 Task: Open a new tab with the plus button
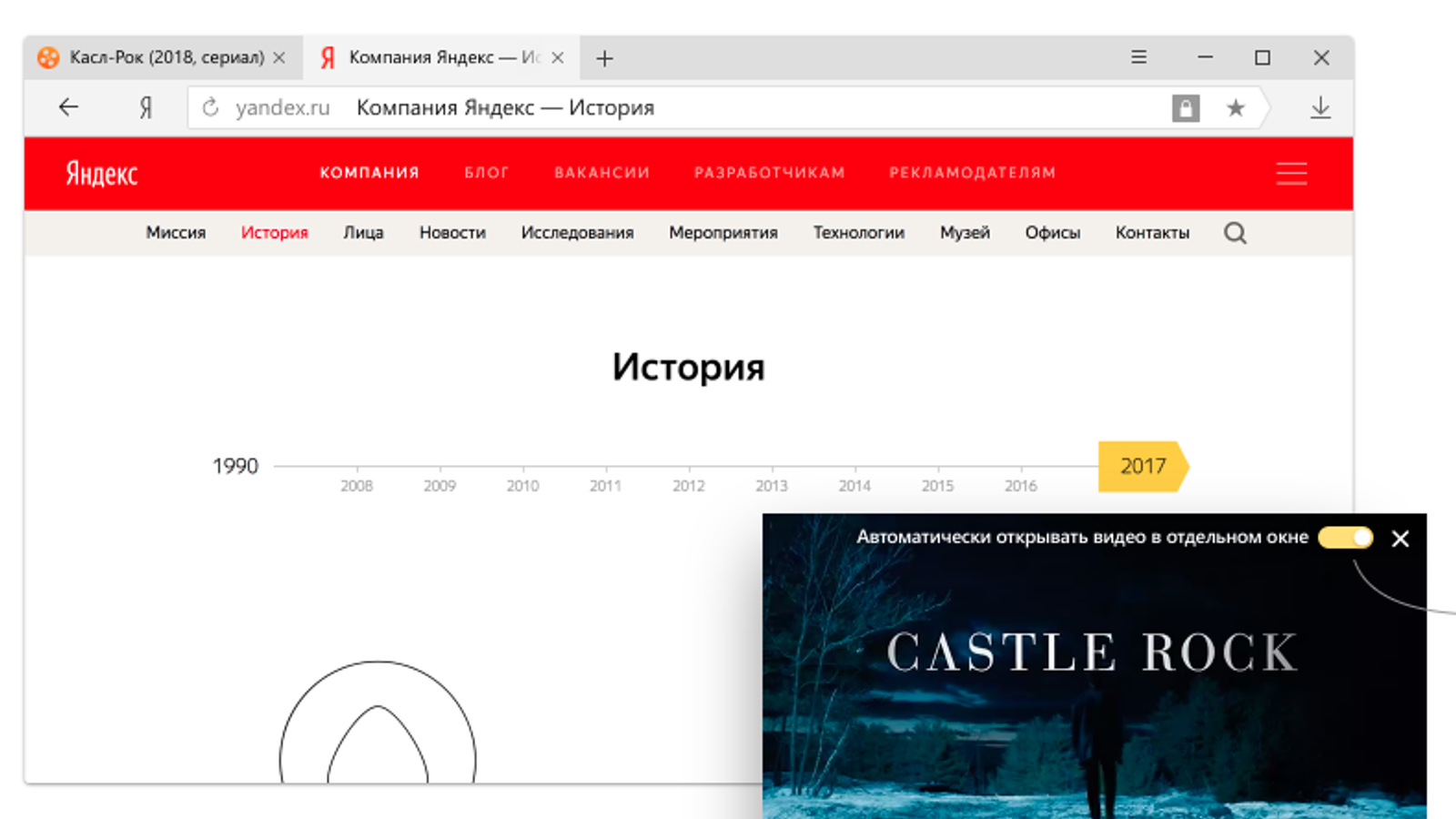coord(604,58)
